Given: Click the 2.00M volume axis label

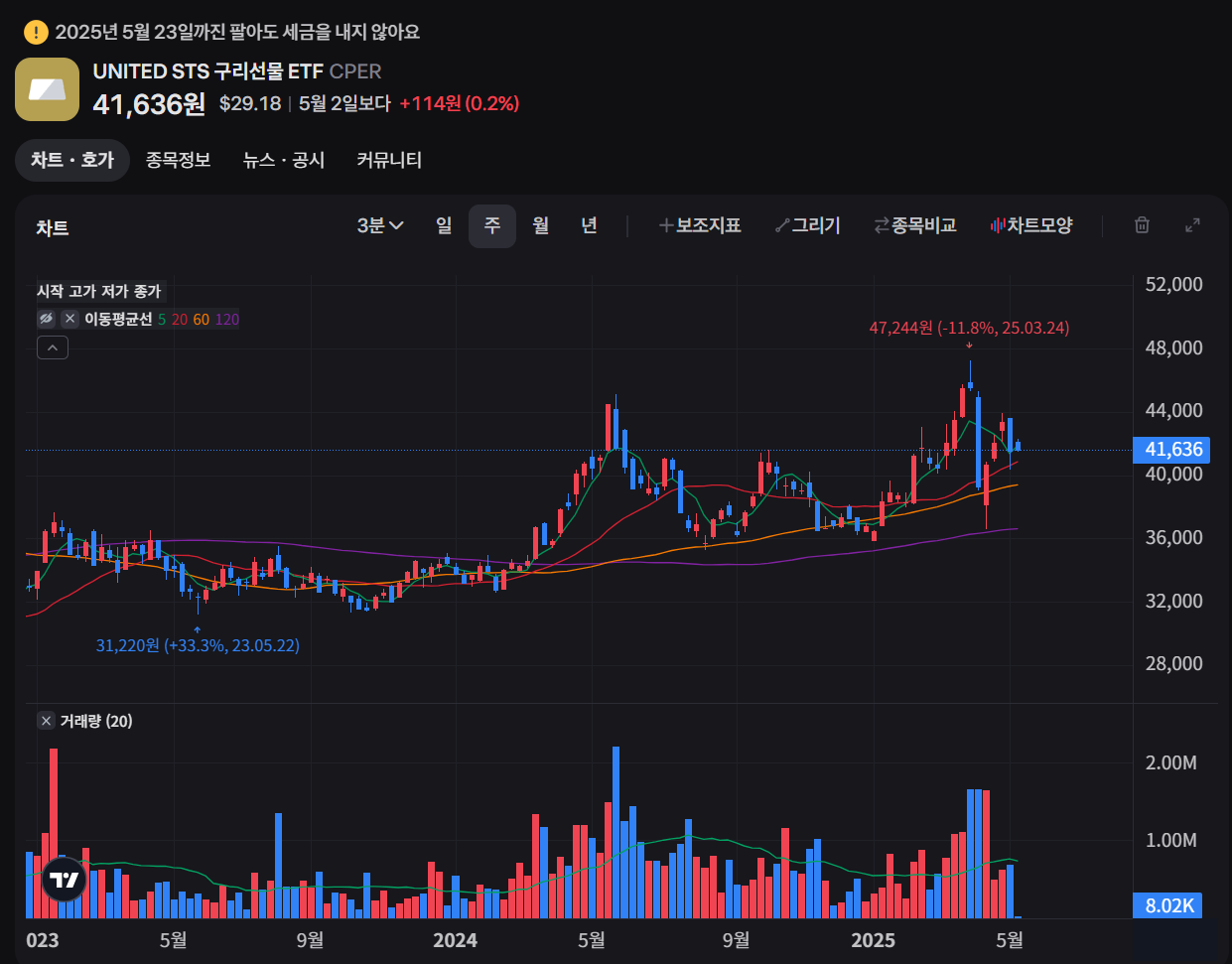Looking at the screenshot, I should click(1171, 763).
